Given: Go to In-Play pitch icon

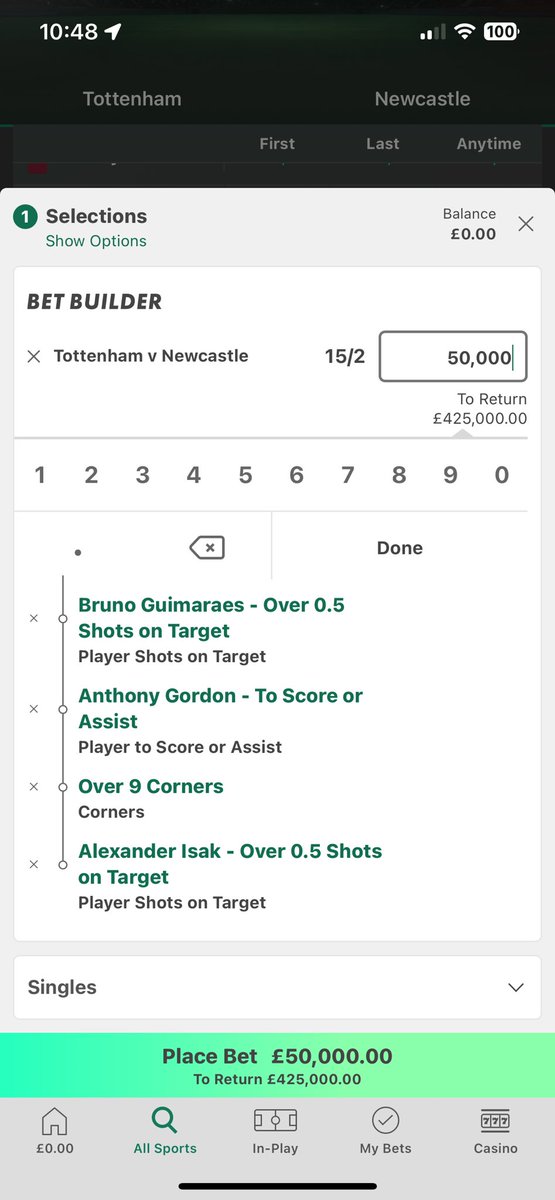Looking at the screenshot, I should point(275,1119).
